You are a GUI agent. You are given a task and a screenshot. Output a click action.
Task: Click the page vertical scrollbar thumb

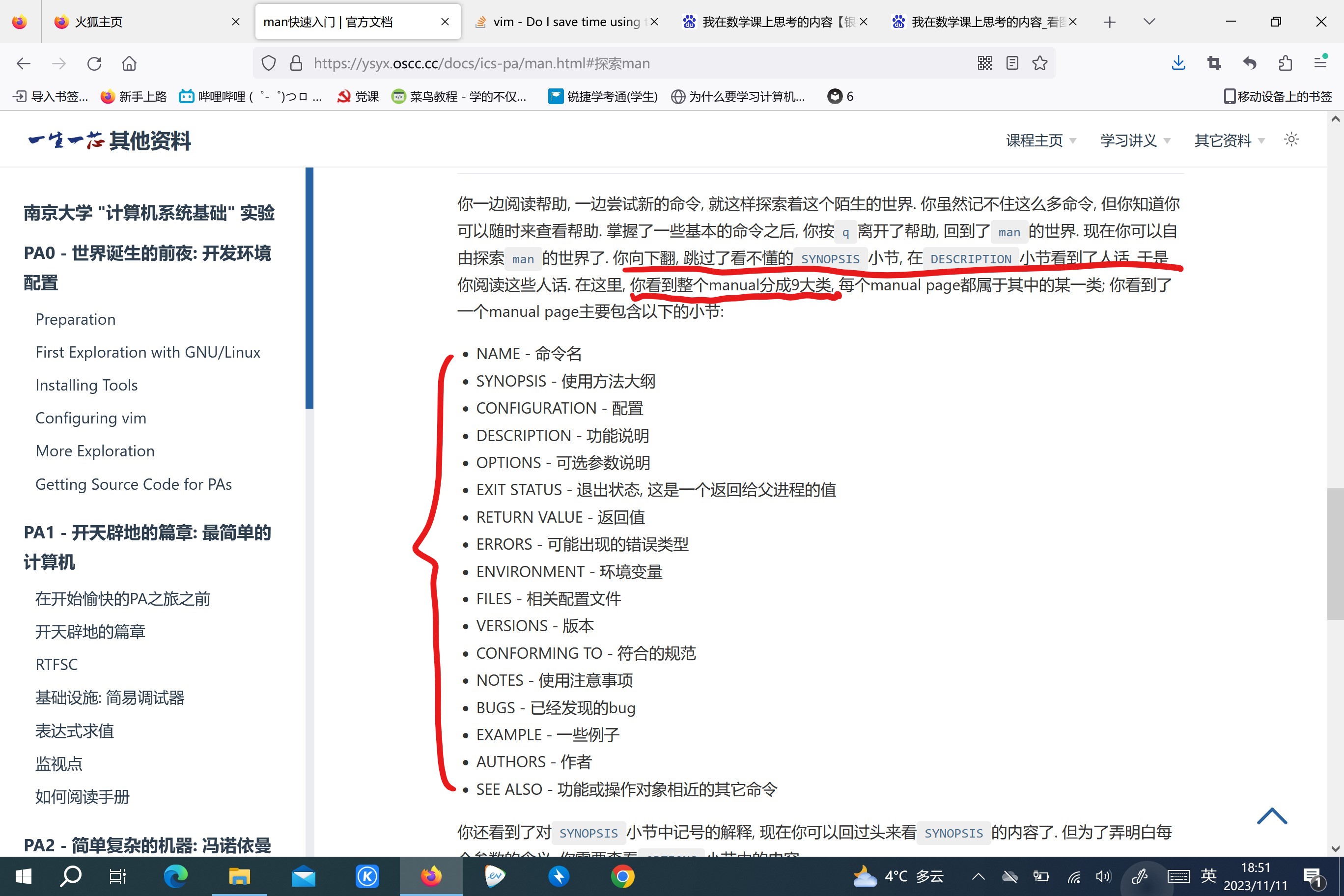point(1335,553)
